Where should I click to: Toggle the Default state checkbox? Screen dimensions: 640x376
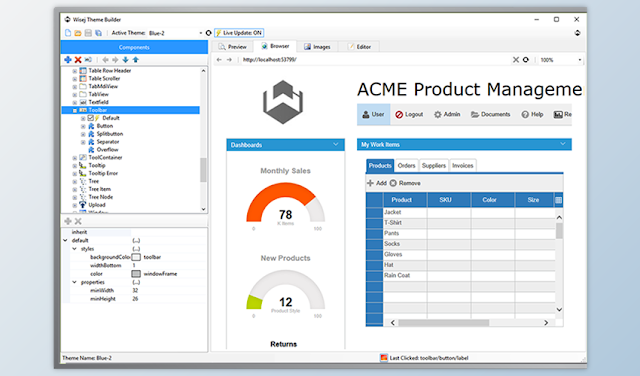pyautogui.click(x=91, y=118)
